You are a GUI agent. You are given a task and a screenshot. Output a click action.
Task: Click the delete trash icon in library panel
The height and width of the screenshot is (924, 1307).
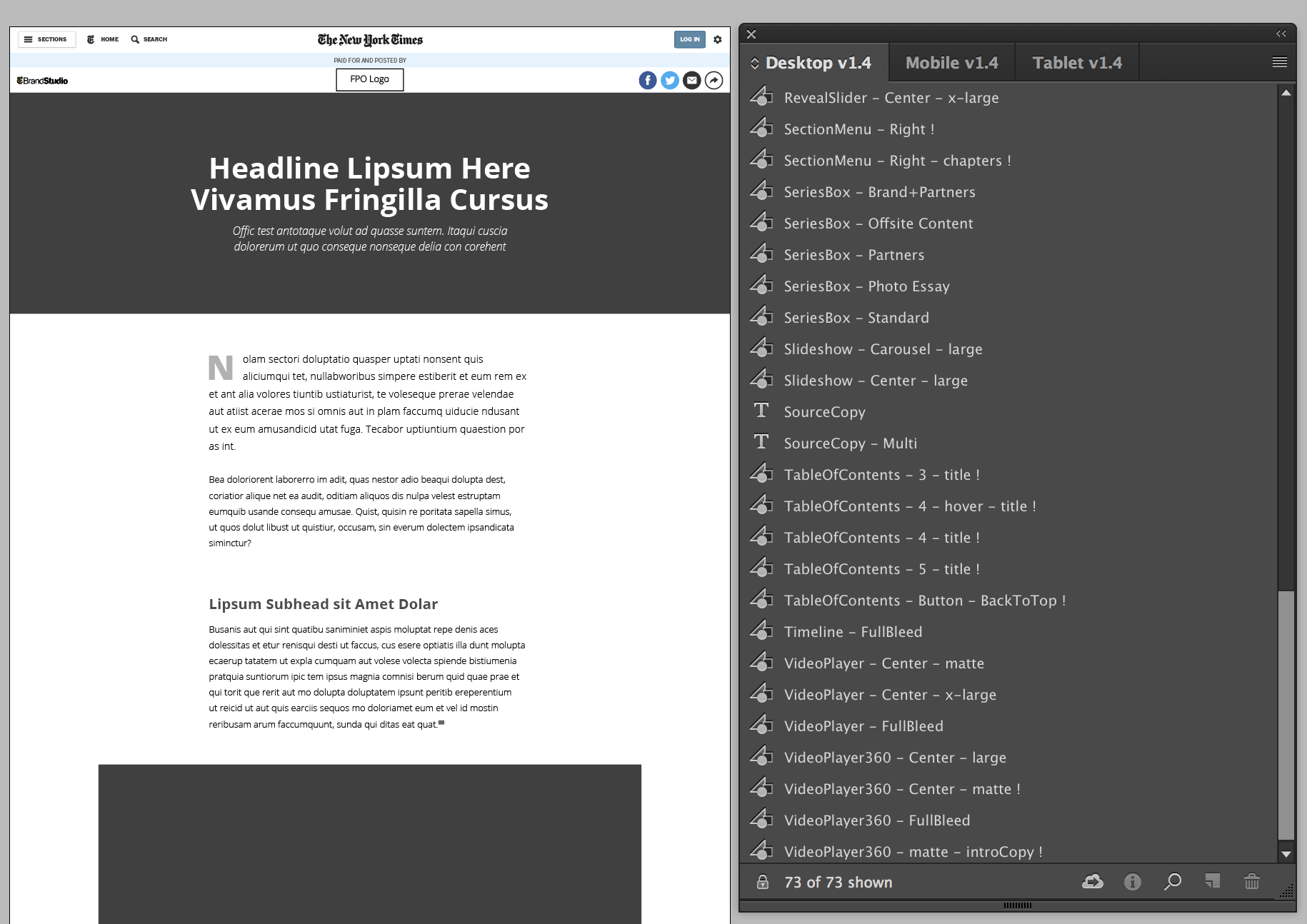click(x=1252, y=882)
